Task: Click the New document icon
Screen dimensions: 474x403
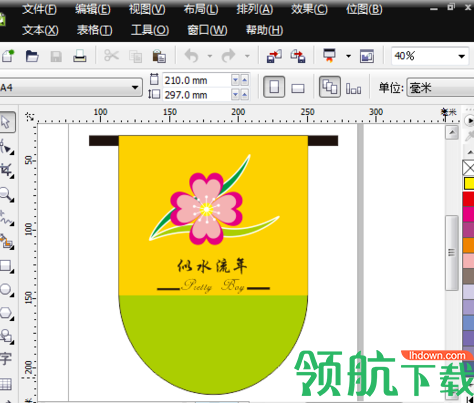Action: (8, 56)
